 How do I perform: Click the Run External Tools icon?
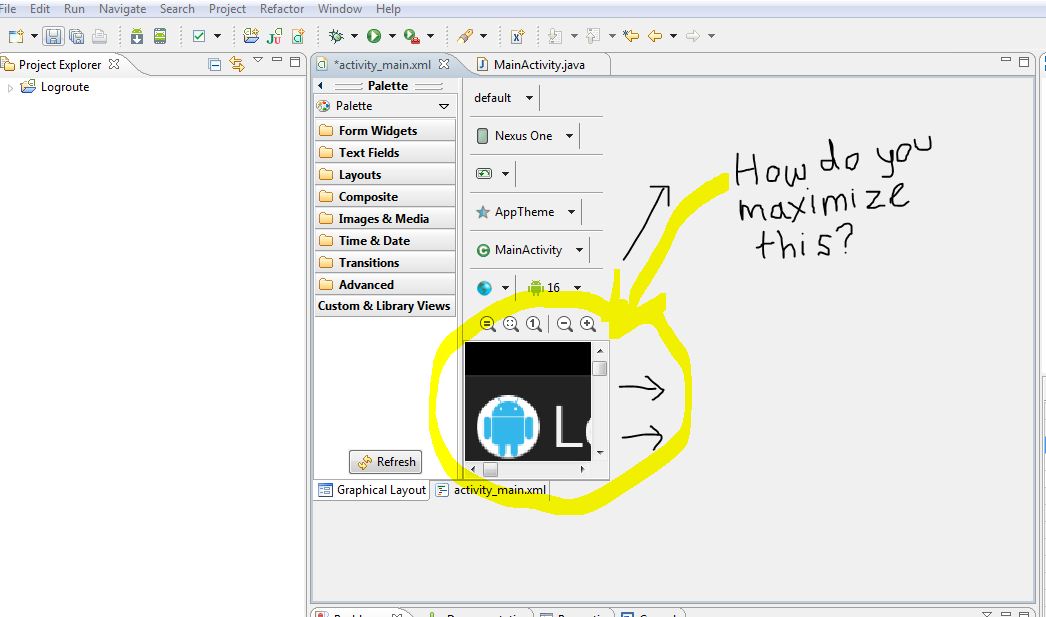pyautogui.click(x=412, y=36)
